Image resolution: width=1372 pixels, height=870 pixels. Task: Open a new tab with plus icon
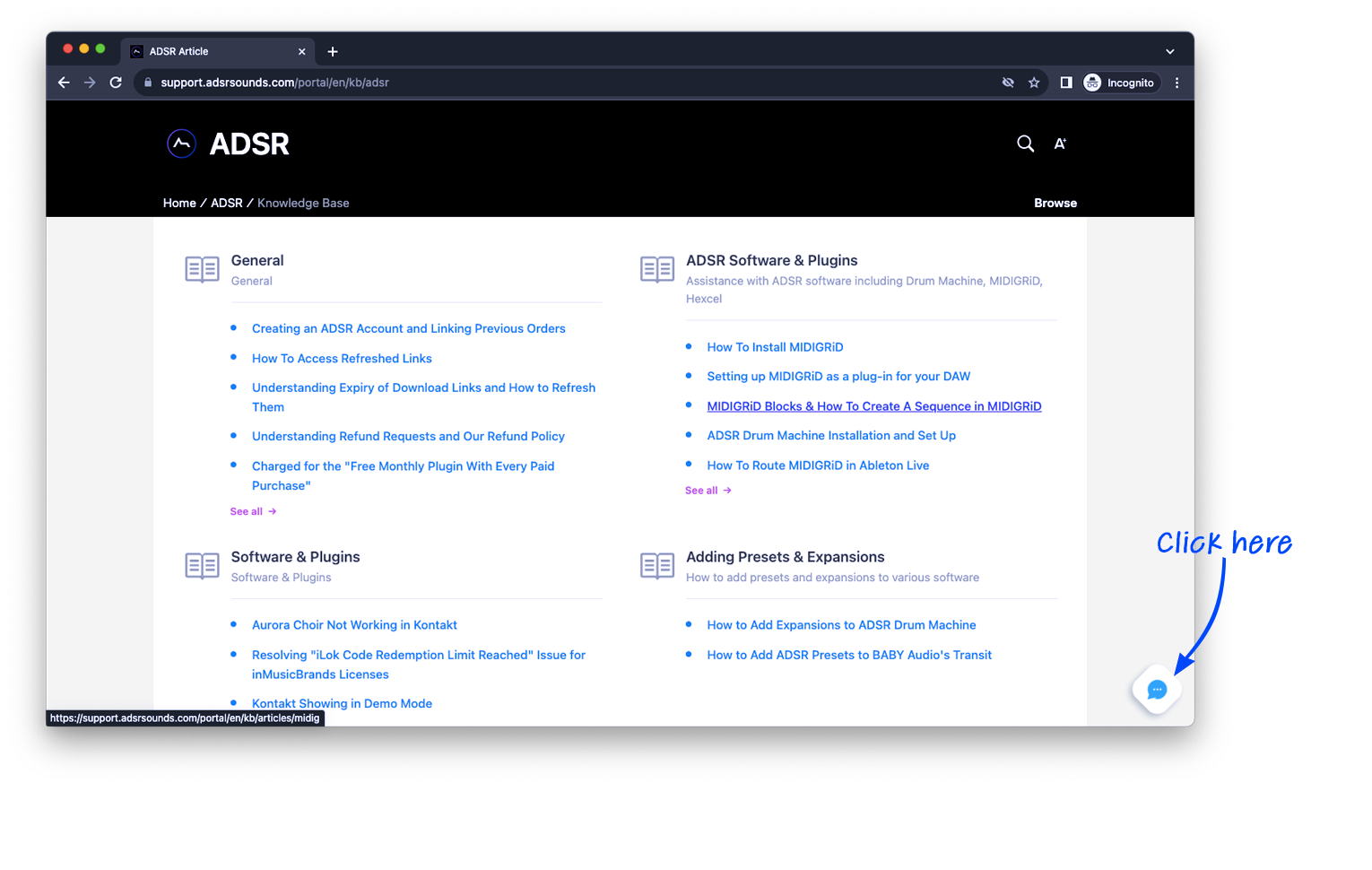click(x=333, y=51)
